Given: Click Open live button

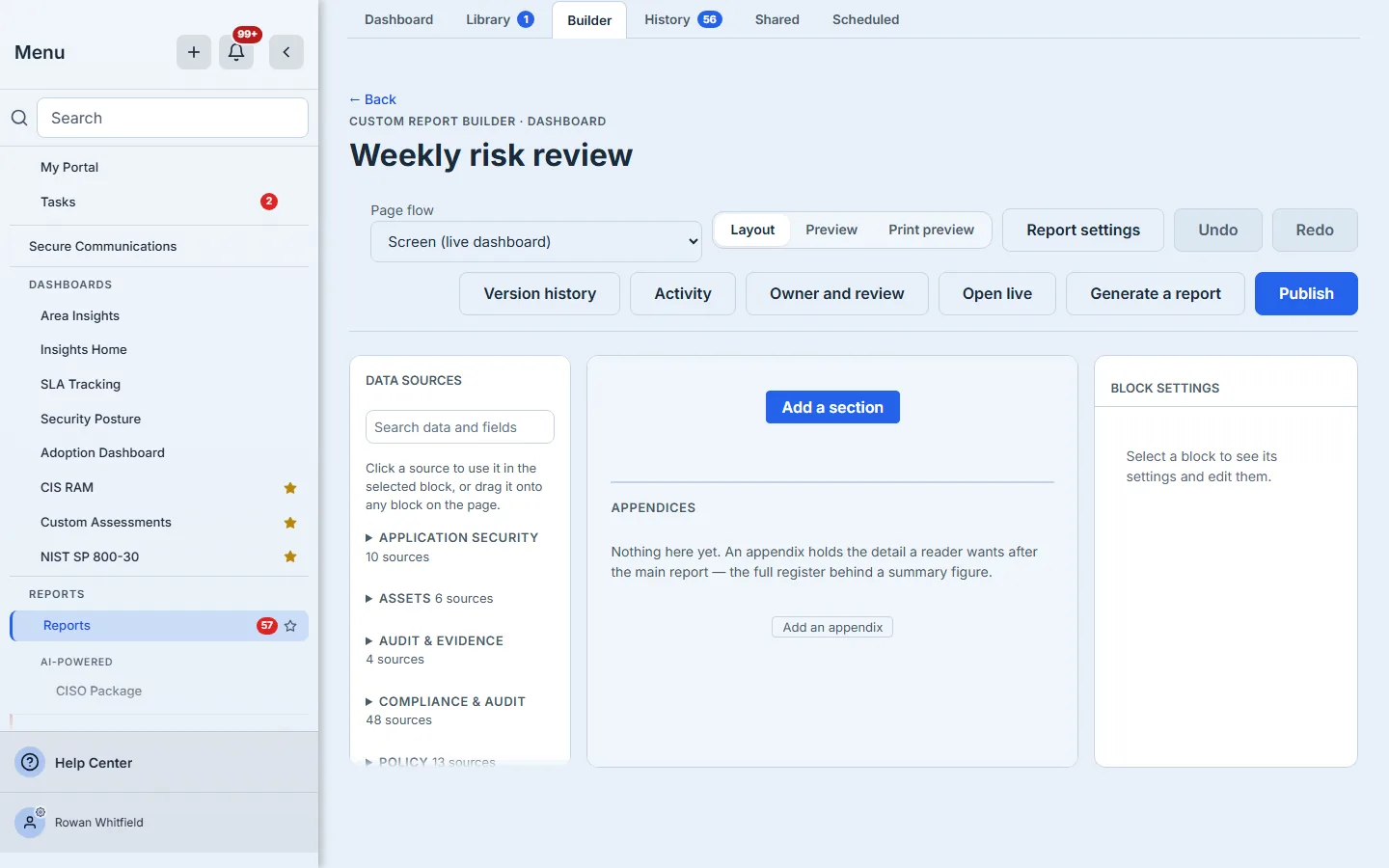Looking at the screenshot, I should (x=997, y=294).
